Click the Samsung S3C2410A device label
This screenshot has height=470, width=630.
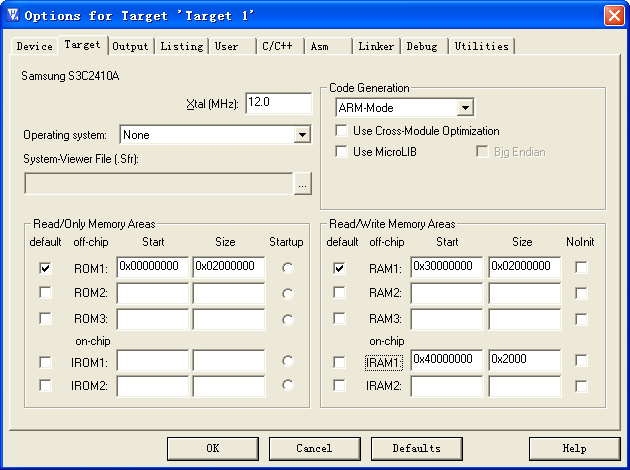tap(70, 76)
